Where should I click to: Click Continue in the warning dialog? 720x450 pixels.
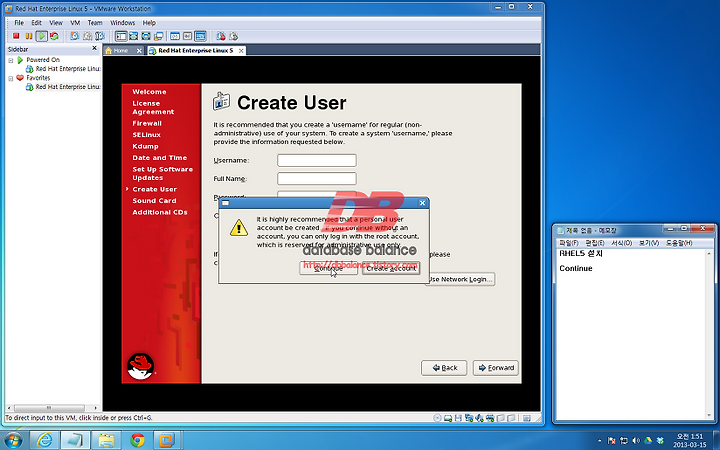point(328,268)
